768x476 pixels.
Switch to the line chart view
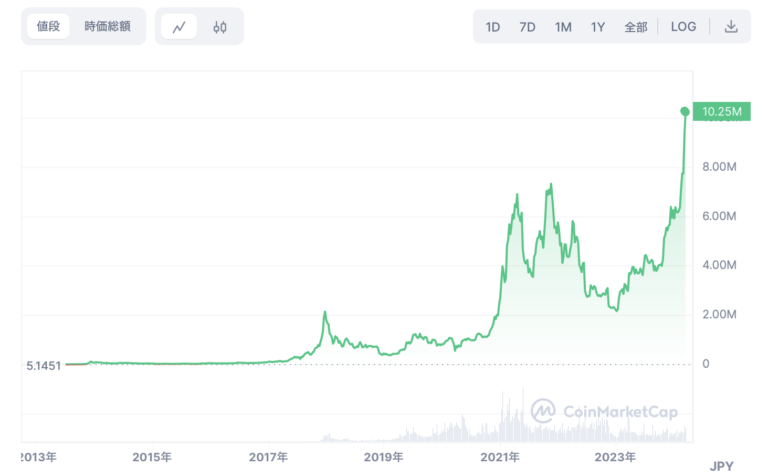pos(179,27)
